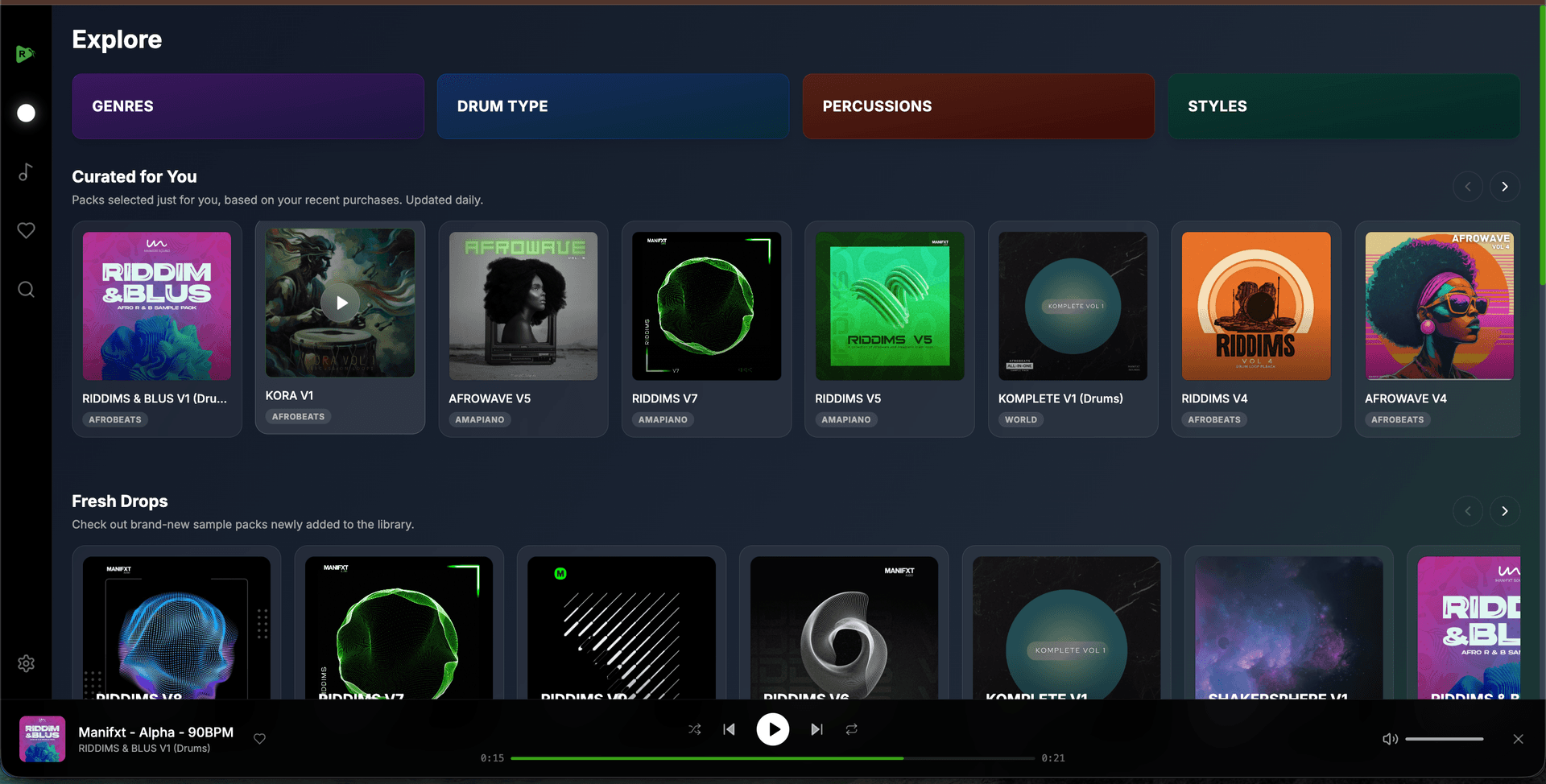Mute audio with the speaker icon
The height and width of the screenshot is (784, 1546).
(x=1390, y=739)
